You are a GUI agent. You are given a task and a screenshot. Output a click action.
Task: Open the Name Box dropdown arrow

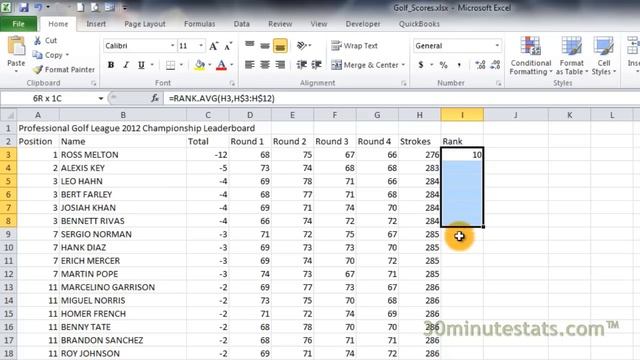100,98
